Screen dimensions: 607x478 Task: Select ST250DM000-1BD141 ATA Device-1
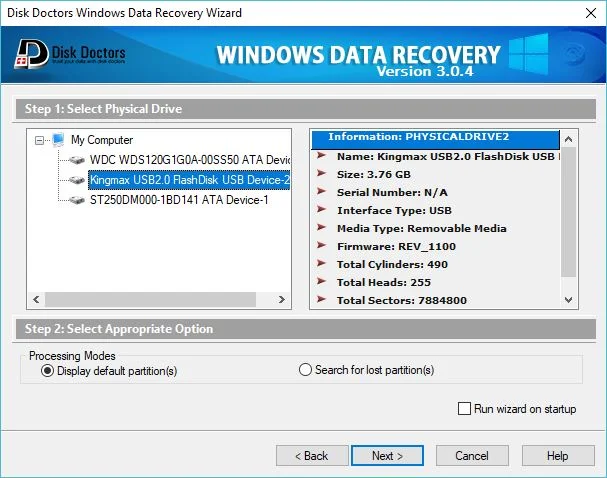[179, 200]
